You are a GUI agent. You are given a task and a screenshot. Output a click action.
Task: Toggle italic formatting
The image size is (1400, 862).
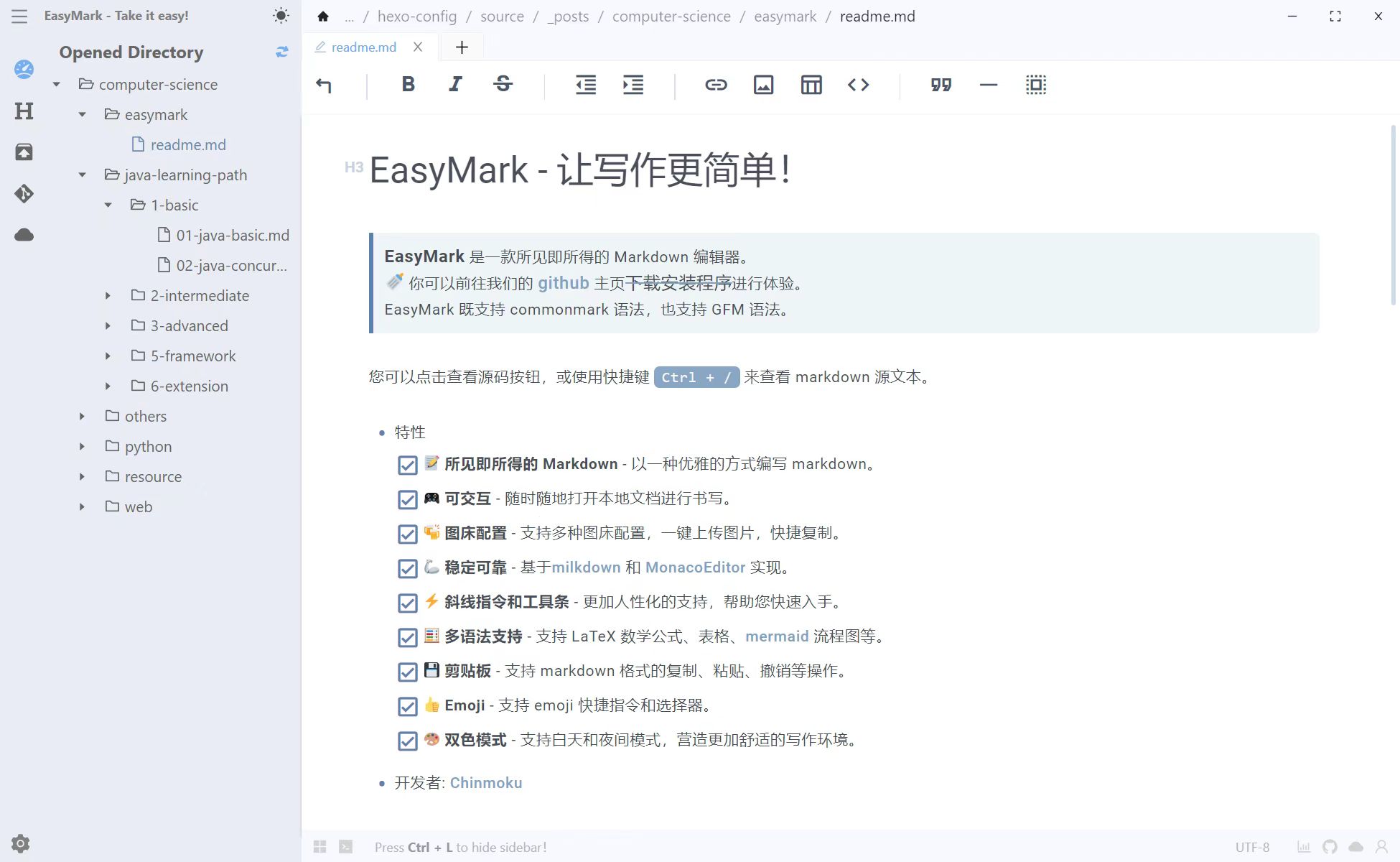pyautogui.click(x=455, y=84)
